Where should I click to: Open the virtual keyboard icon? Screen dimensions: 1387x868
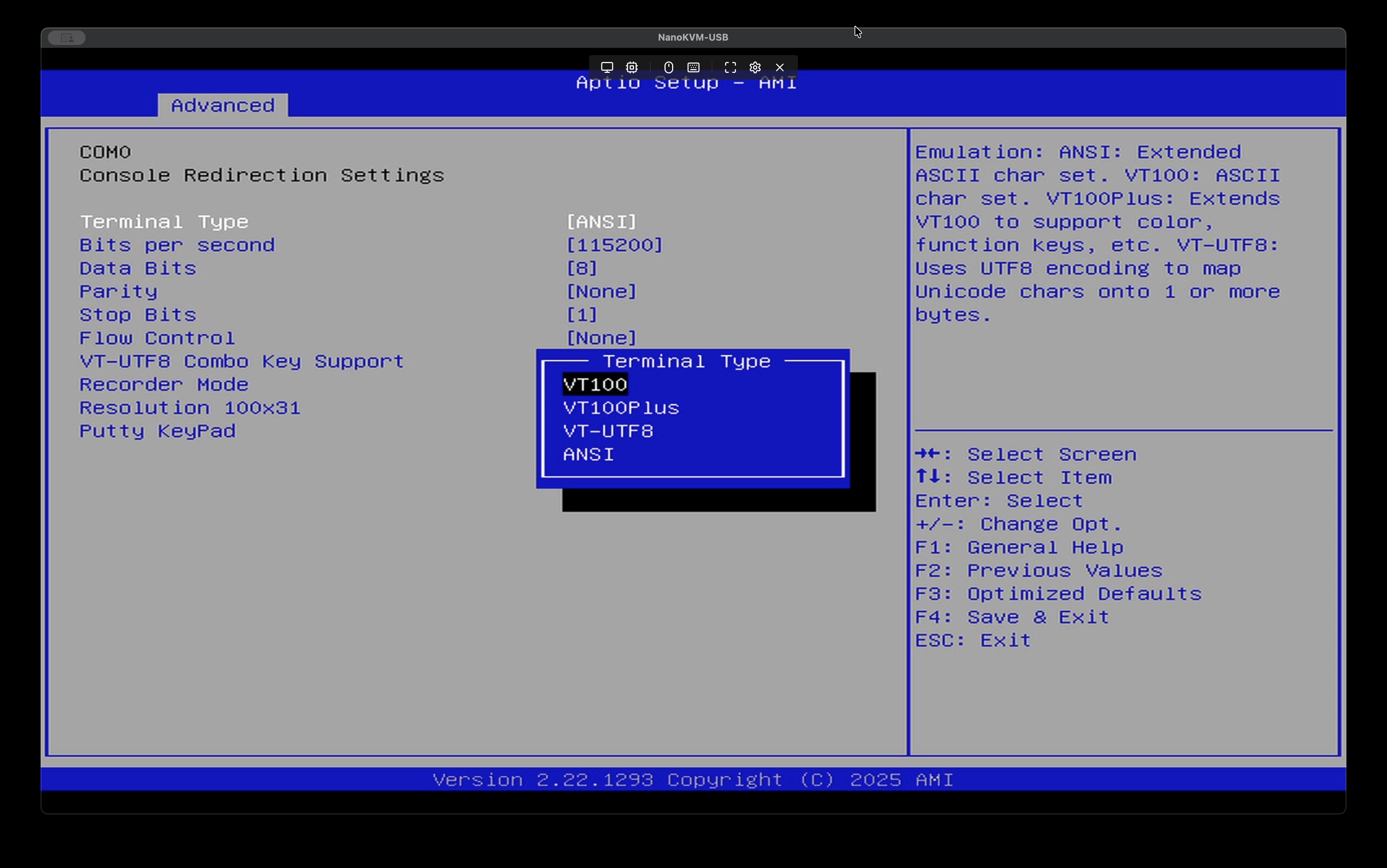pyautogui.click(x=693, y=67)
